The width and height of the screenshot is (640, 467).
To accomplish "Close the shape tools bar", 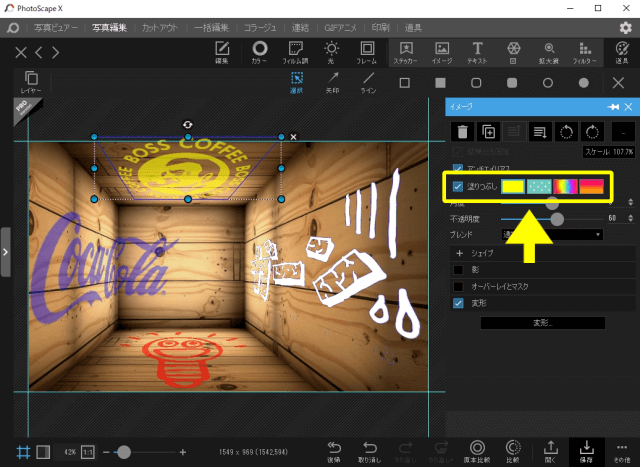I will click(x=618, y=83).
